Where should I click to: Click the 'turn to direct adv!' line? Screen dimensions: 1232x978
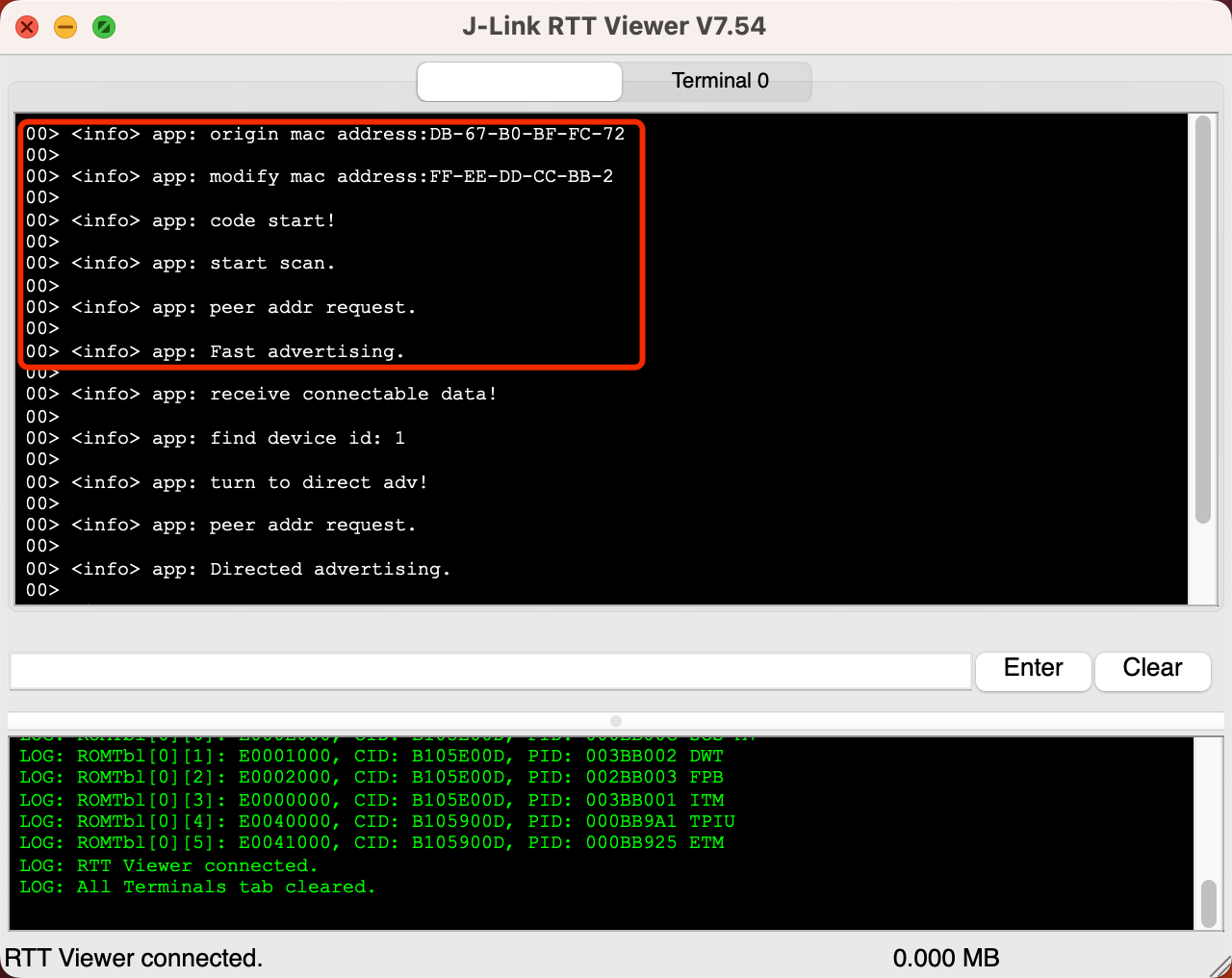click(x=227, y=482)
